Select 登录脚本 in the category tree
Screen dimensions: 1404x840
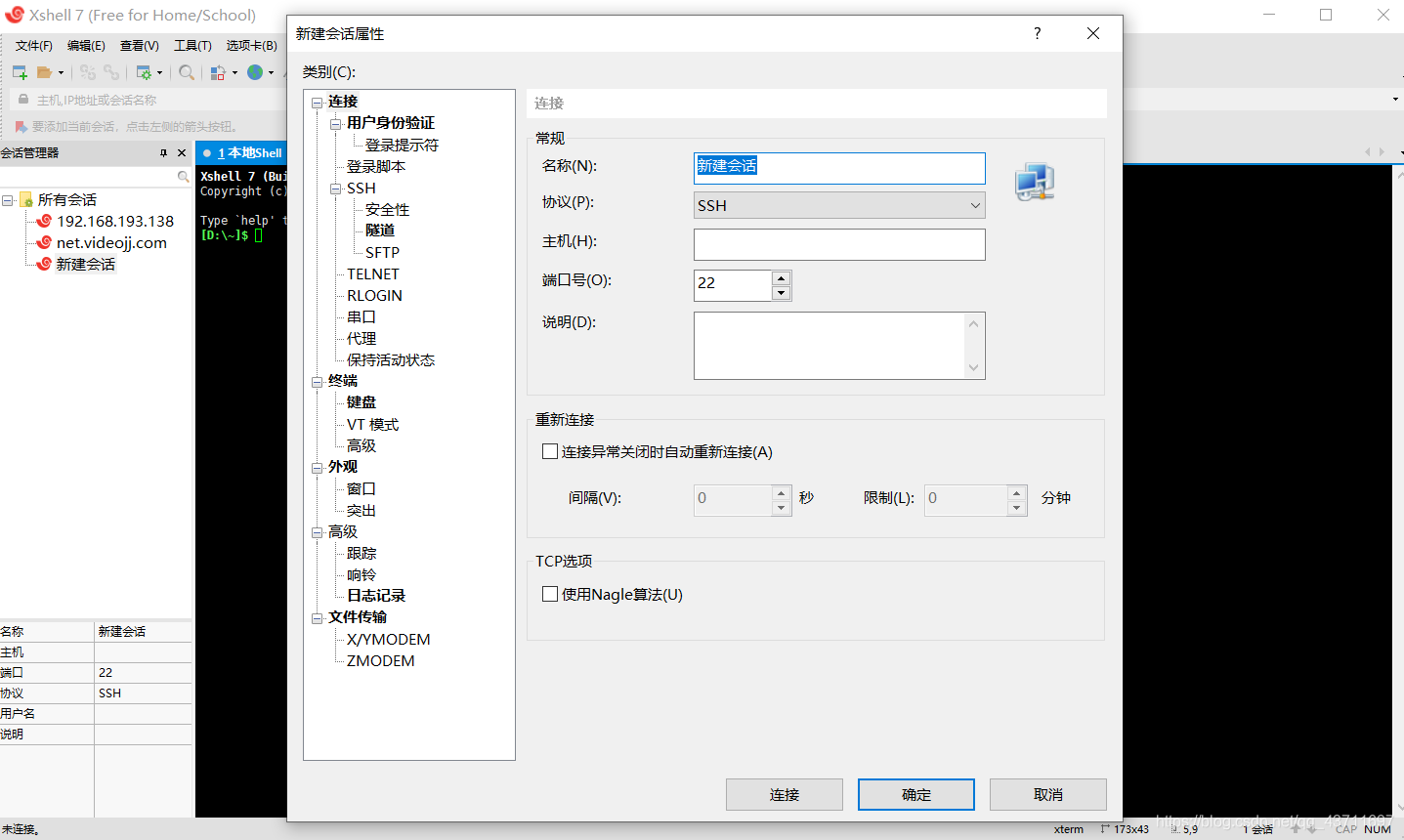(x=376, y=166)
